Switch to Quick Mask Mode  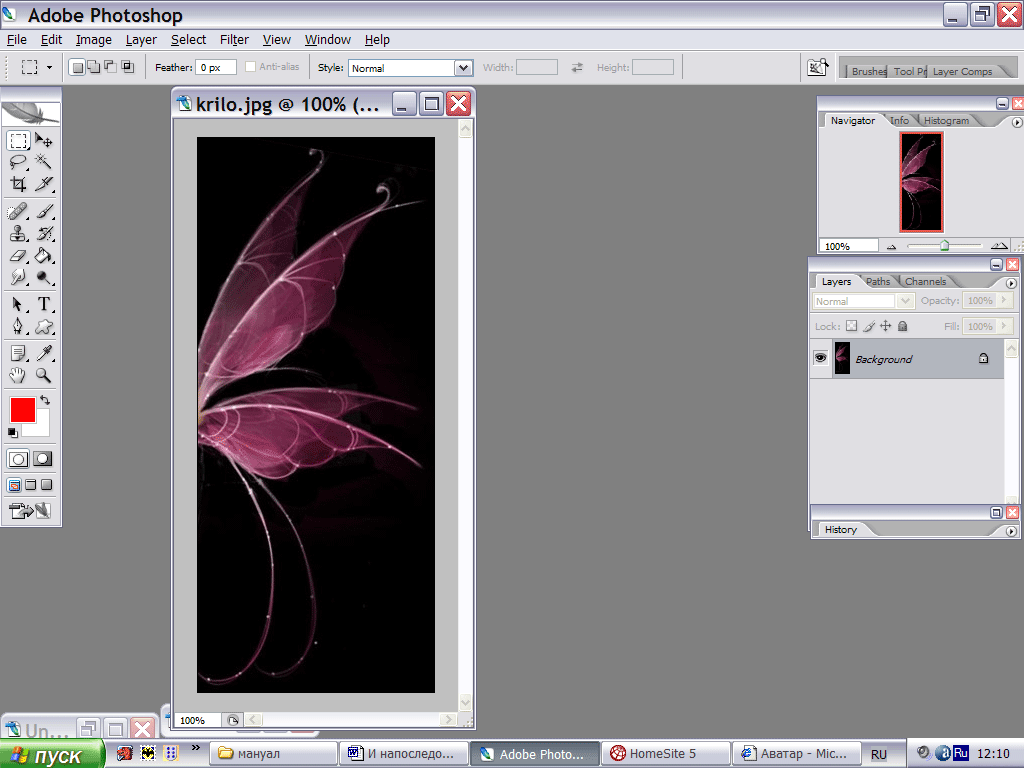(x=43, y=459)
